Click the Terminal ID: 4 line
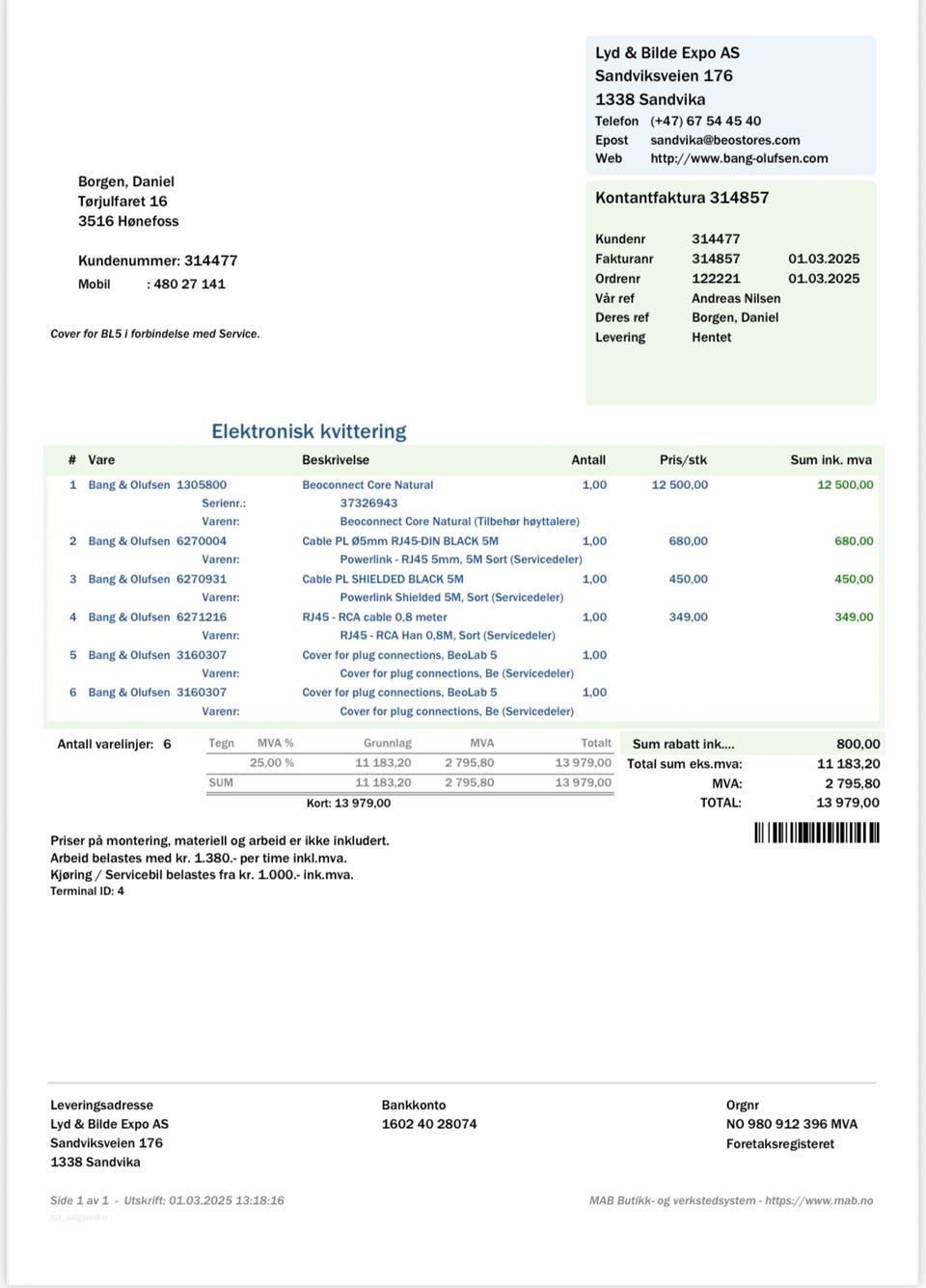Image resolution: width=926 pixels, height=1288 pixels. click(87, 891)
